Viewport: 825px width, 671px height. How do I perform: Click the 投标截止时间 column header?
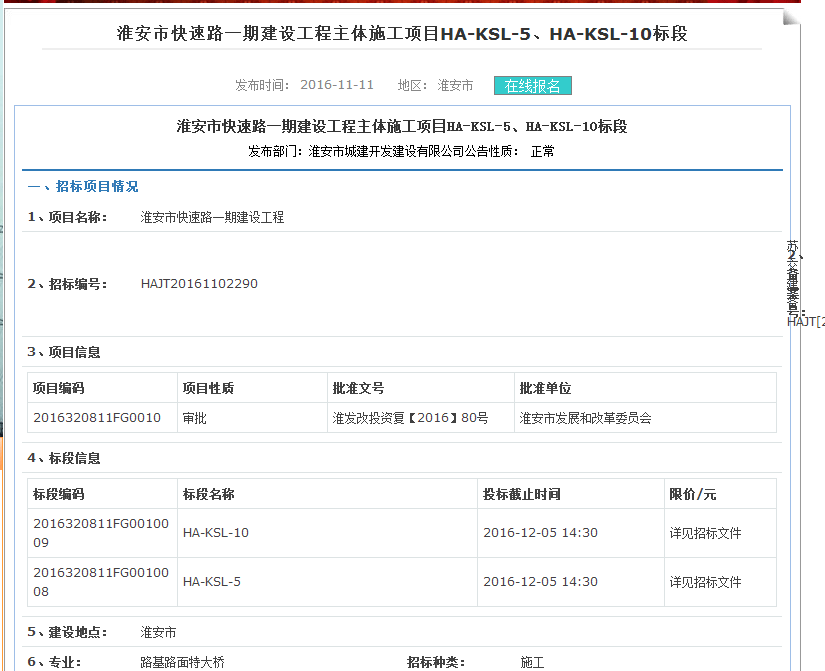point(521,494)
